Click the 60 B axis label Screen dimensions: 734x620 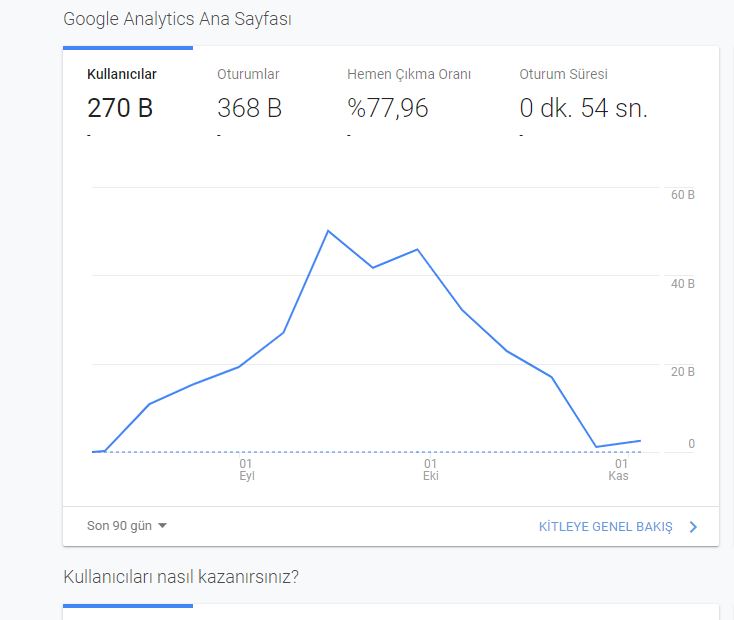(683, 195)
